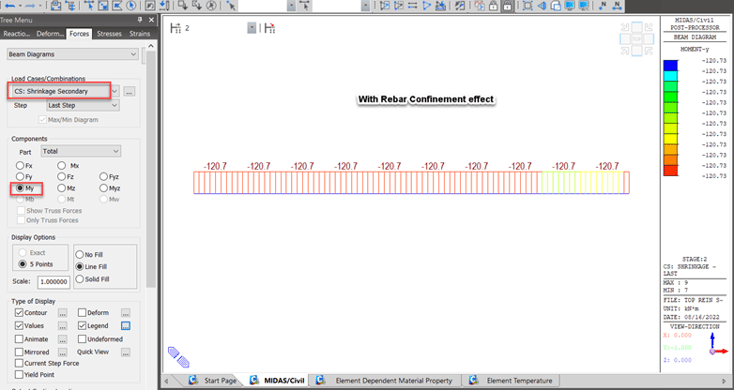The width and height of the screenshot is (734, 390).
Task: Click the crossed-out wrench toolbar icon
Action: pos(460,6)
